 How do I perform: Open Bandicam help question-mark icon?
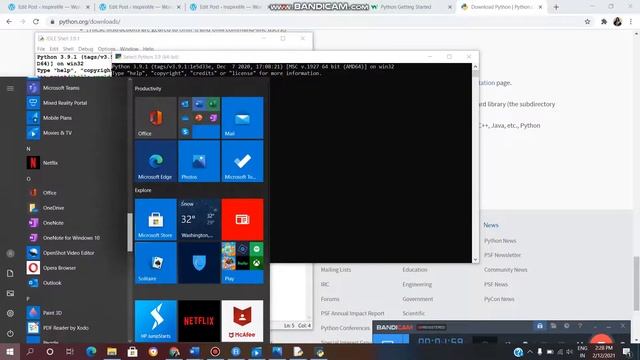580,326
